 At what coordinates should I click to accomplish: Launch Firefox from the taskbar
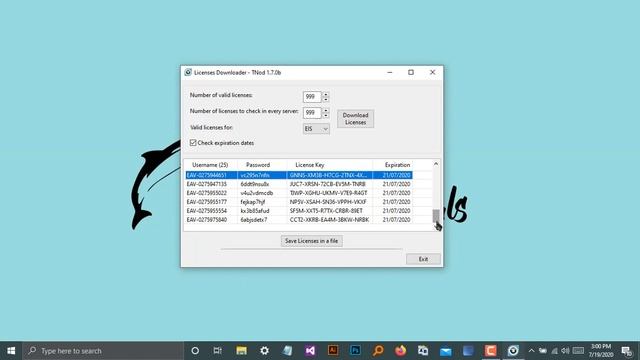pyautogui.click(x=401, y=351)
